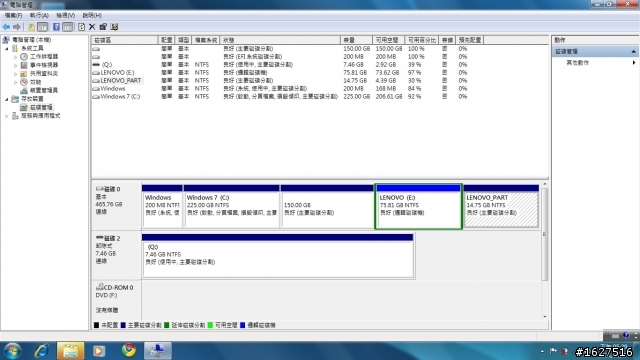Select 共用資料夾 in the tree
Screen dimensions: 640x360
pyautogui.click(x=44, y=73)
